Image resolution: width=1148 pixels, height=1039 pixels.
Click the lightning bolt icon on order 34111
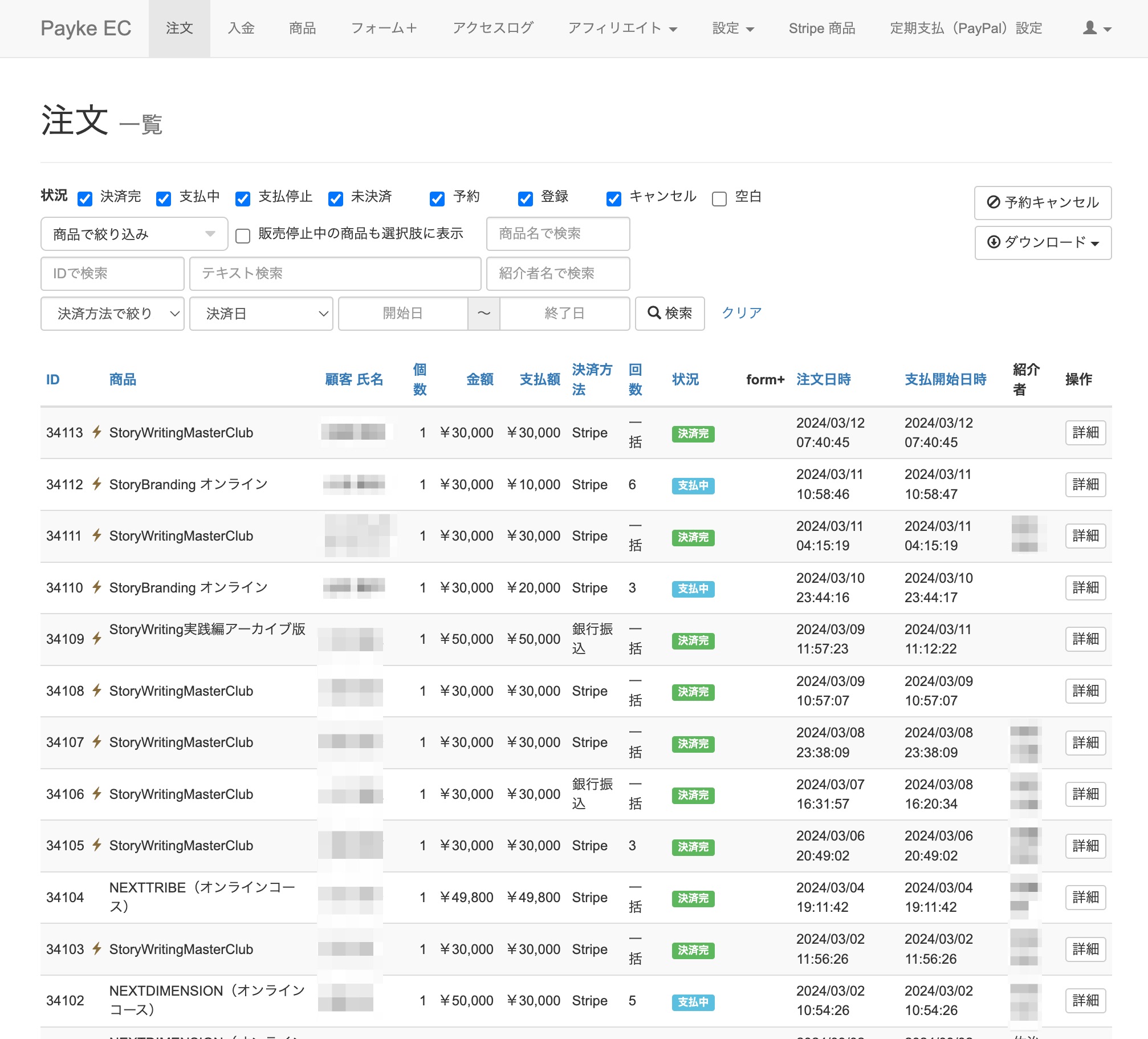[97, 535]
